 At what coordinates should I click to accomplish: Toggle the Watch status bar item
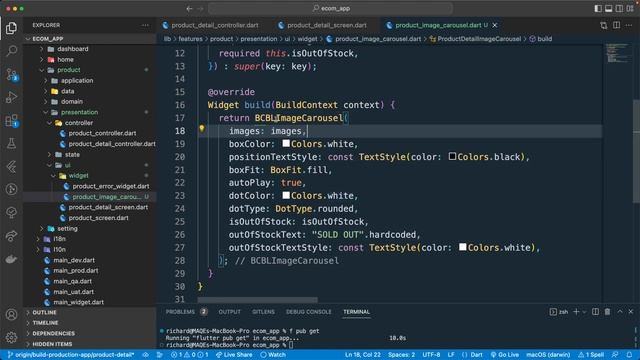[273, 355]
